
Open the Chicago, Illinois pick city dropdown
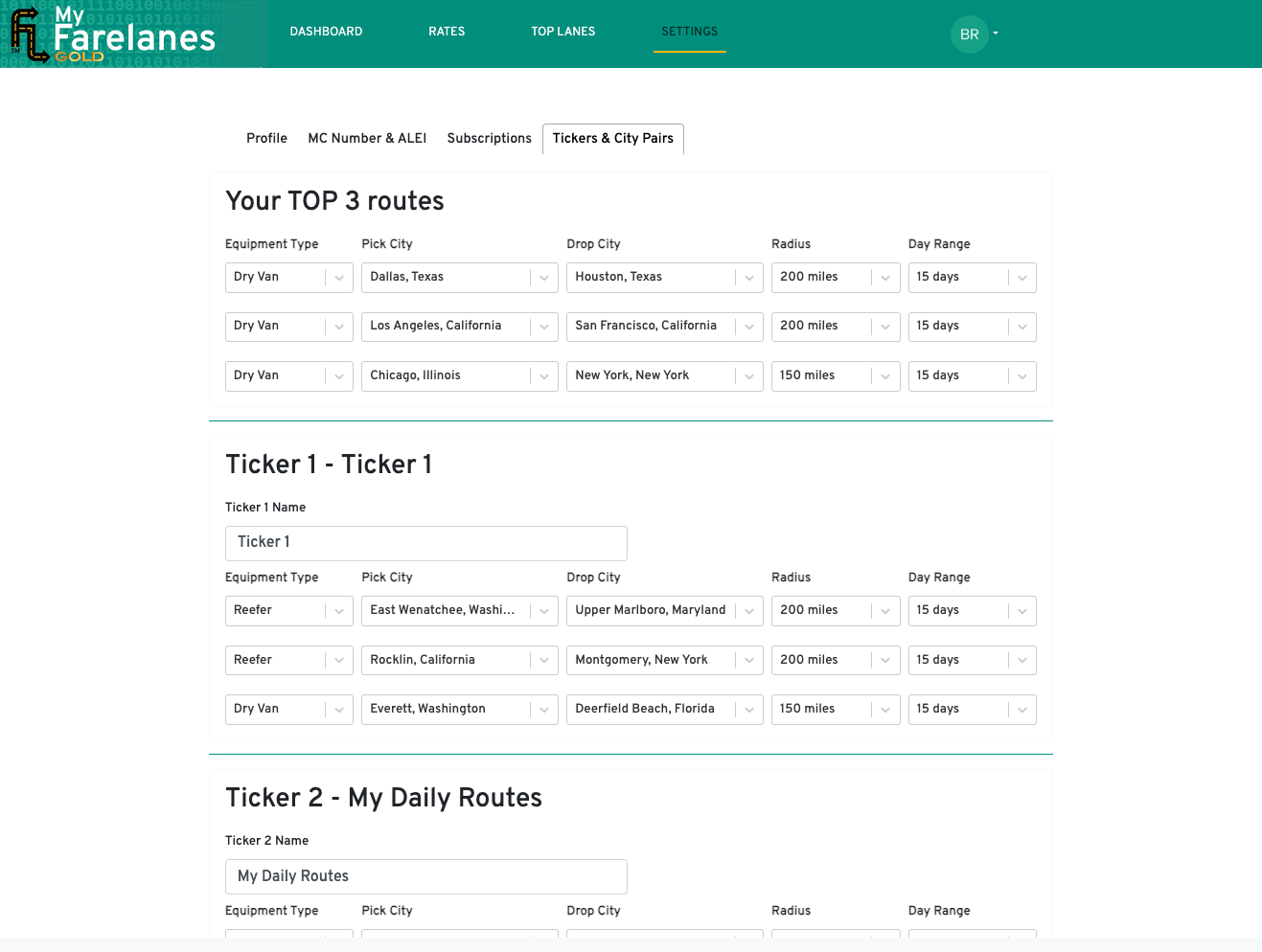[460, 375]
